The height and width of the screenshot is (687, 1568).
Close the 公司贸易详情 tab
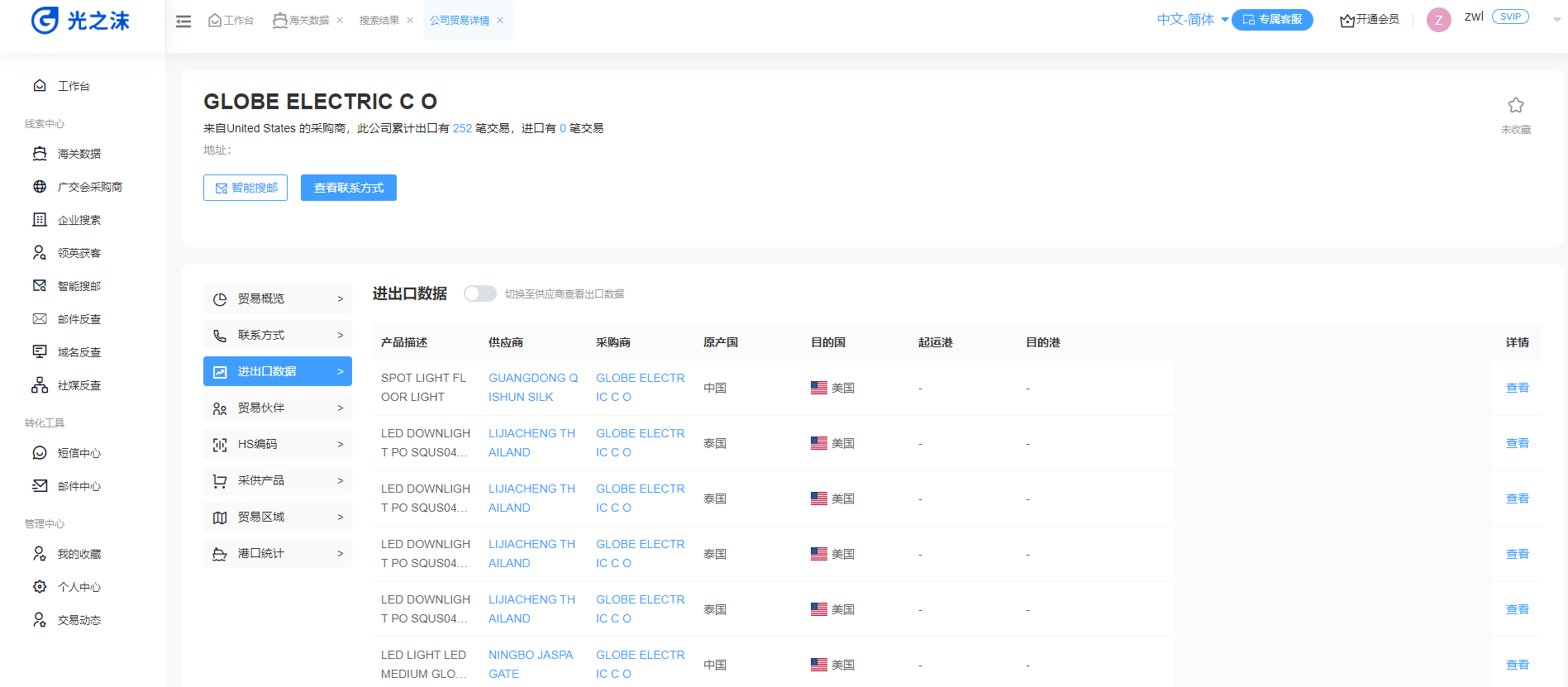click(x=500, y=21)
